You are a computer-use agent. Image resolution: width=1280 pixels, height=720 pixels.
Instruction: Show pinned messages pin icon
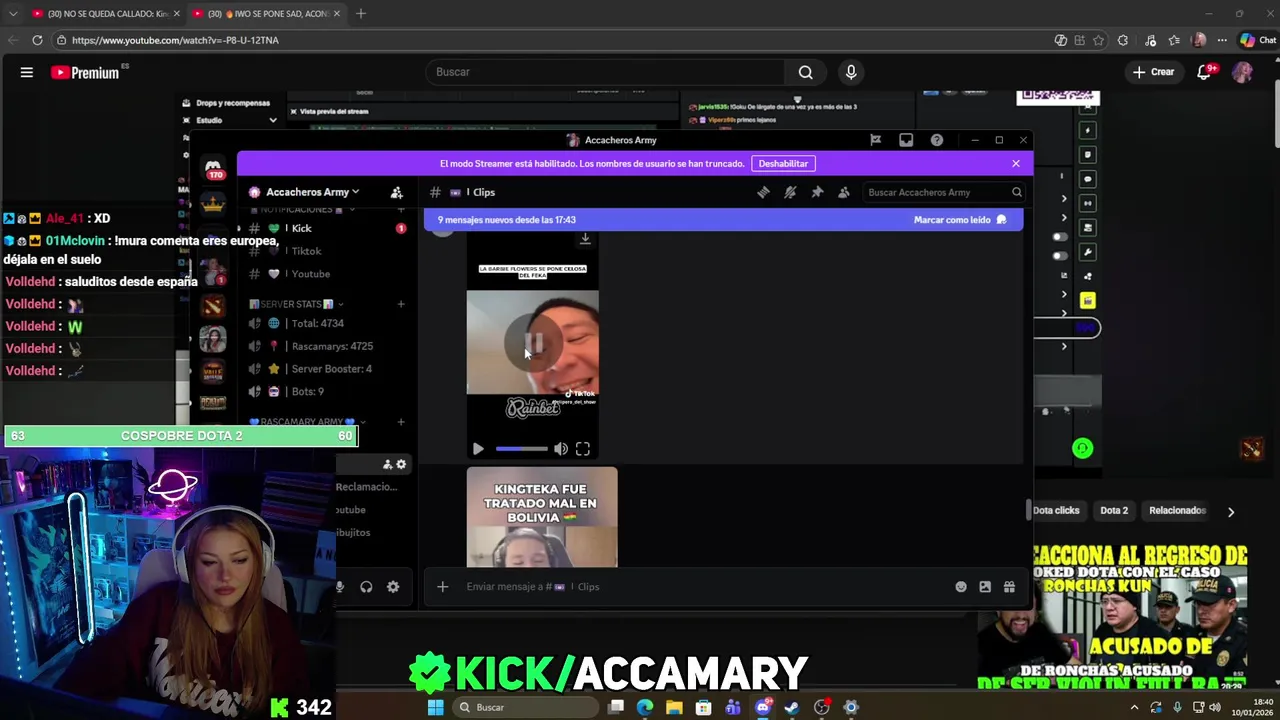click(x=817, y=192)
